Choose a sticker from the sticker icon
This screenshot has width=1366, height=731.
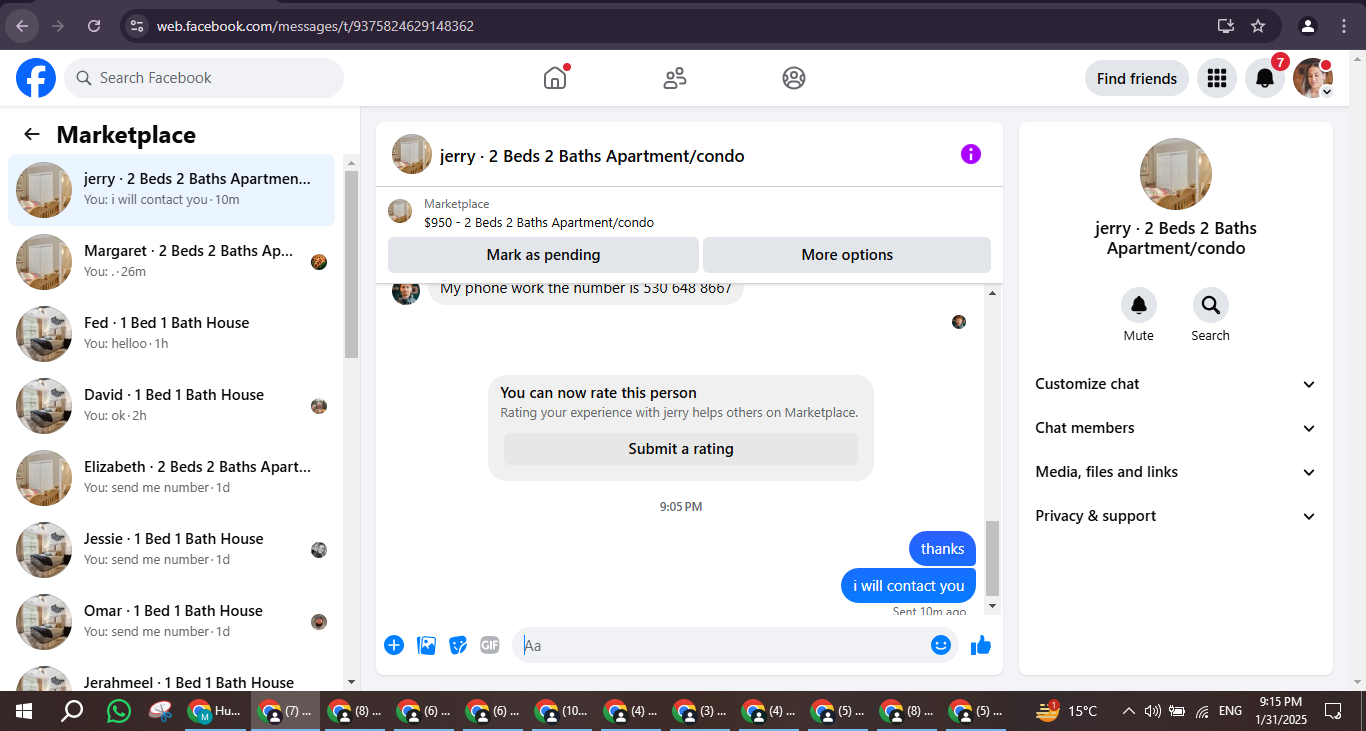click(458, 645)
